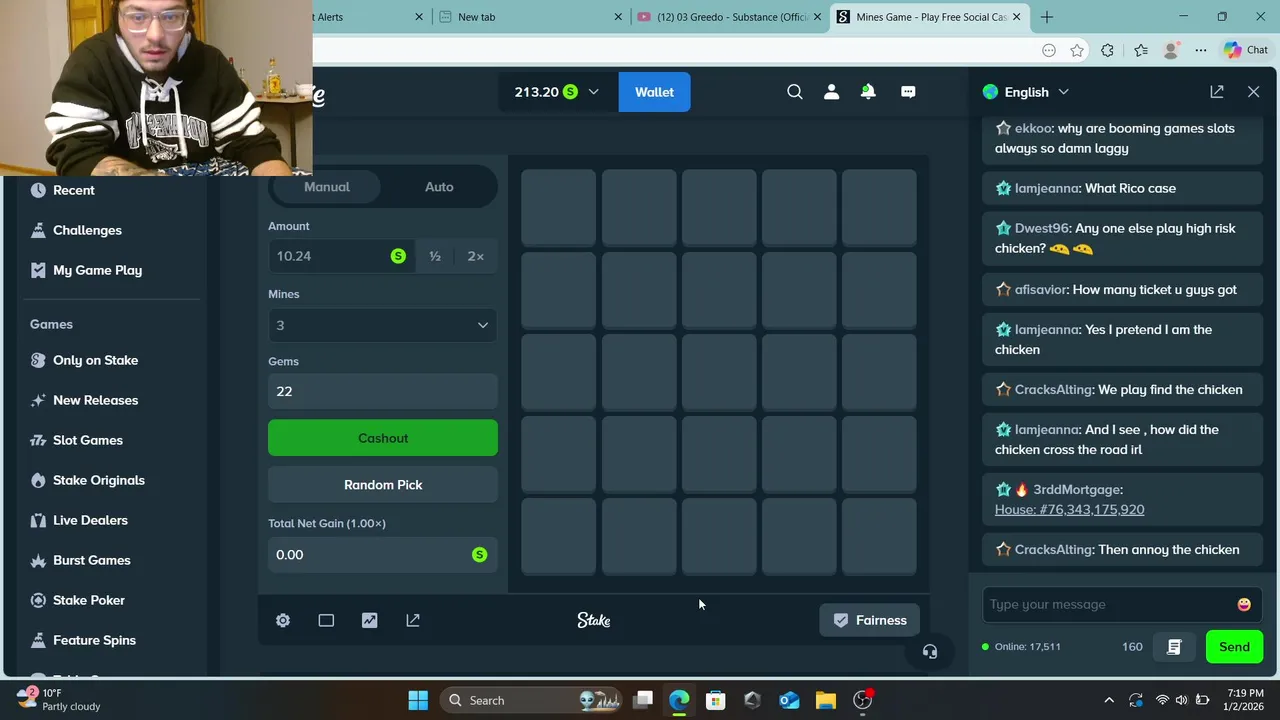This screenshot has height=720, width=1280.
Task: Open the Wallet
Action: pyautogui.click(x=654, y=92)
